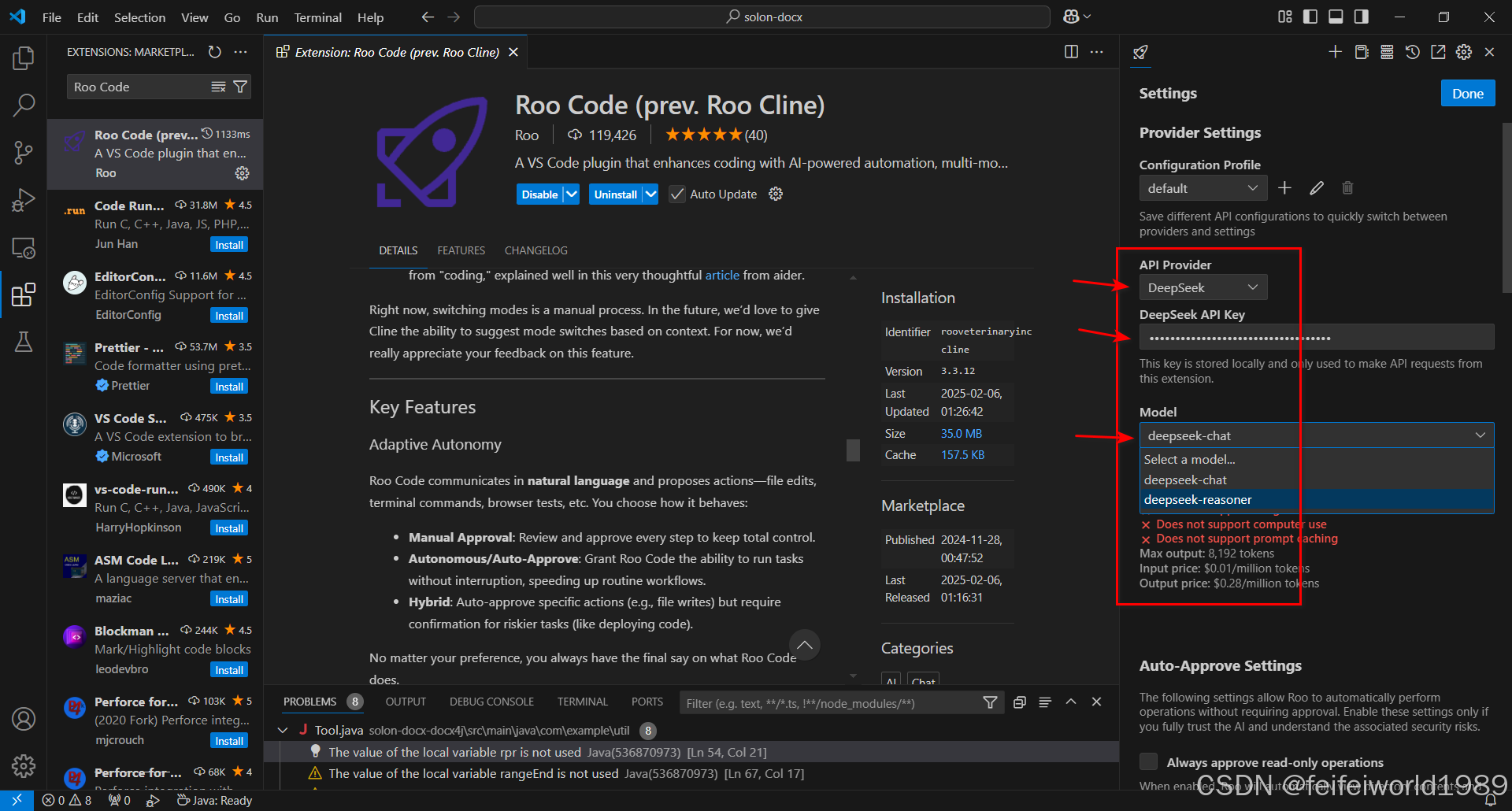Open extension settings gear near Auto Update

click(x=776, y=194)
